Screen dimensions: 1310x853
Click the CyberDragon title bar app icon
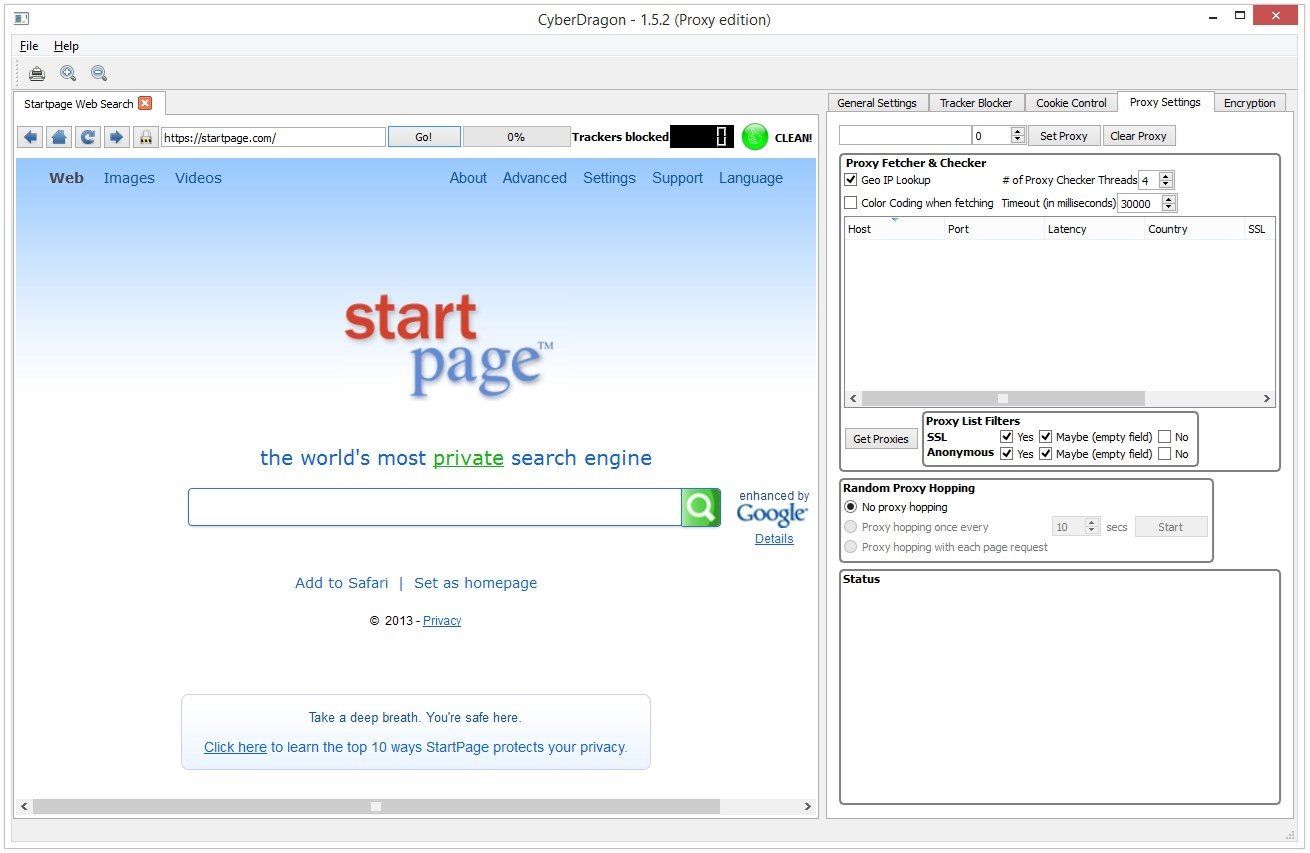pos(21,19)
